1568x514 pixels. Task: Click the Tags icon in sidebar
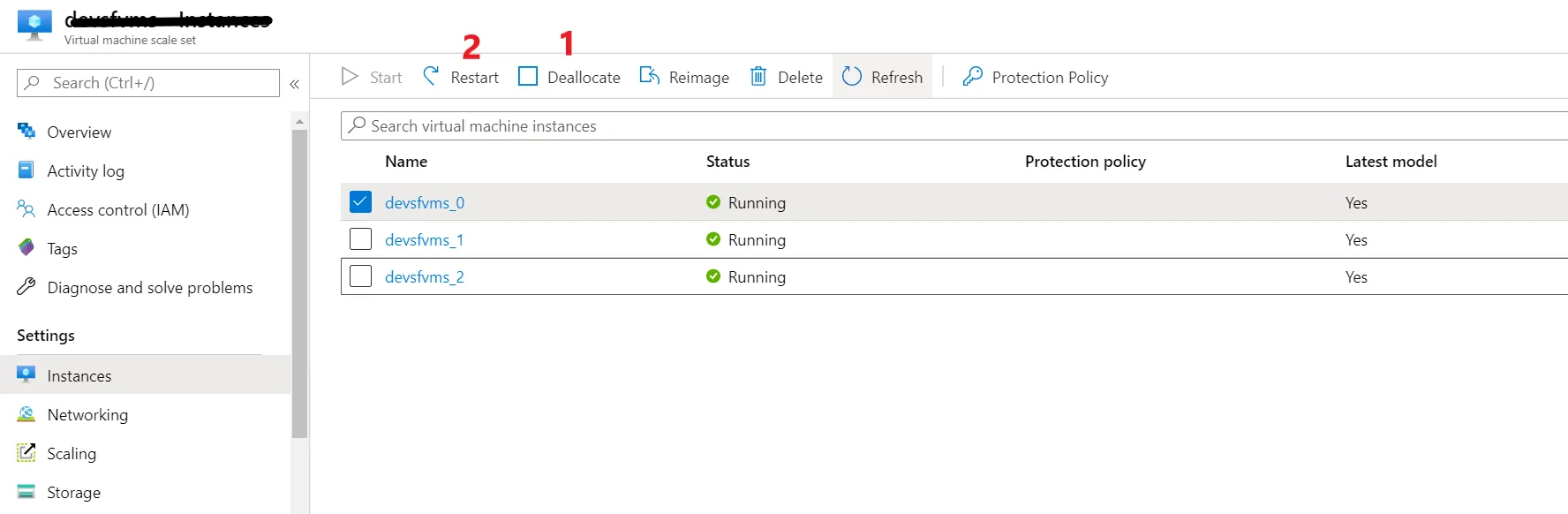pos(26,248)
